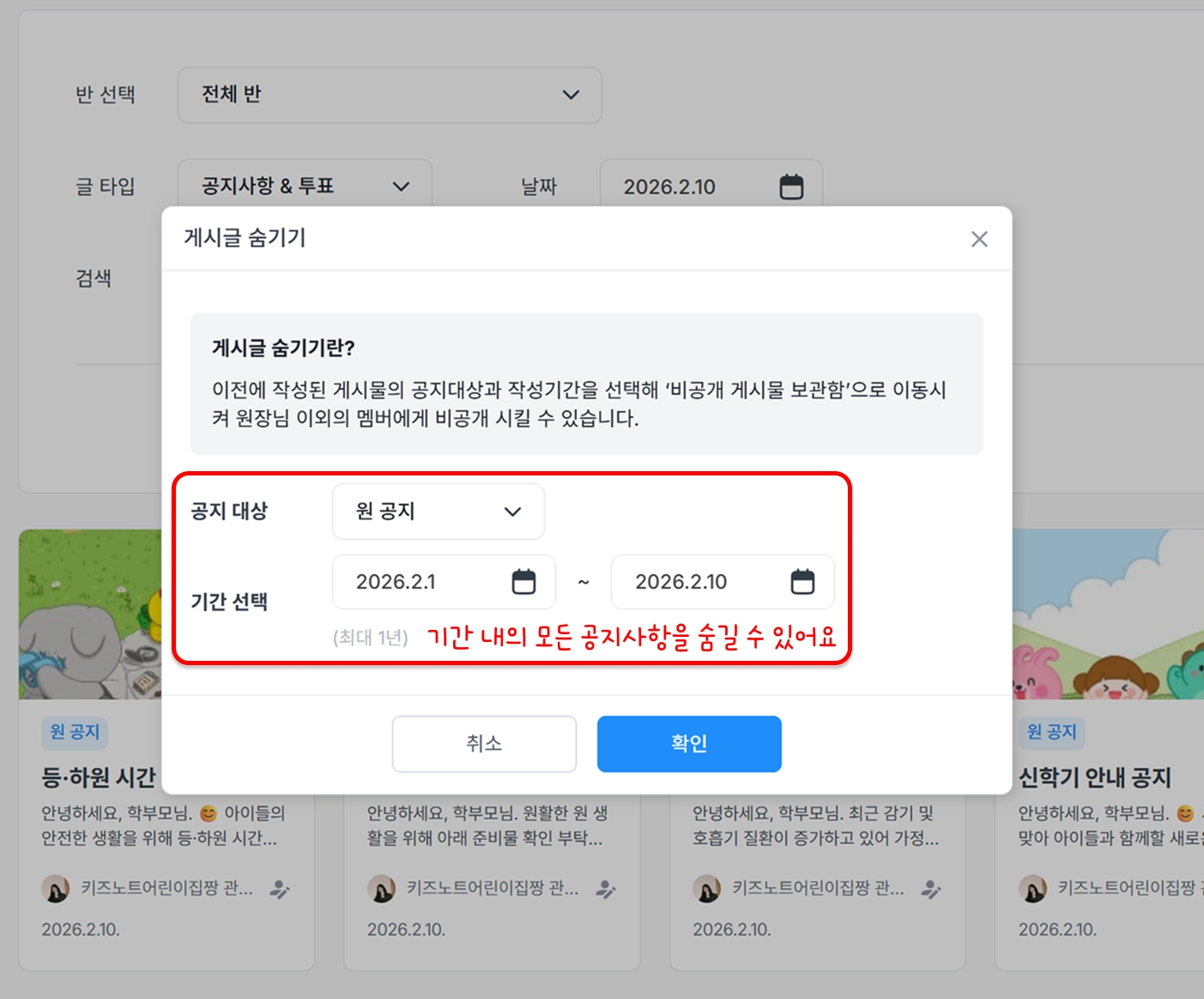This screenshot has height=999, width=1204.
Task: Open the elephant thumbnail on the 등·하원 시간 card
Action: pos(90,614)
